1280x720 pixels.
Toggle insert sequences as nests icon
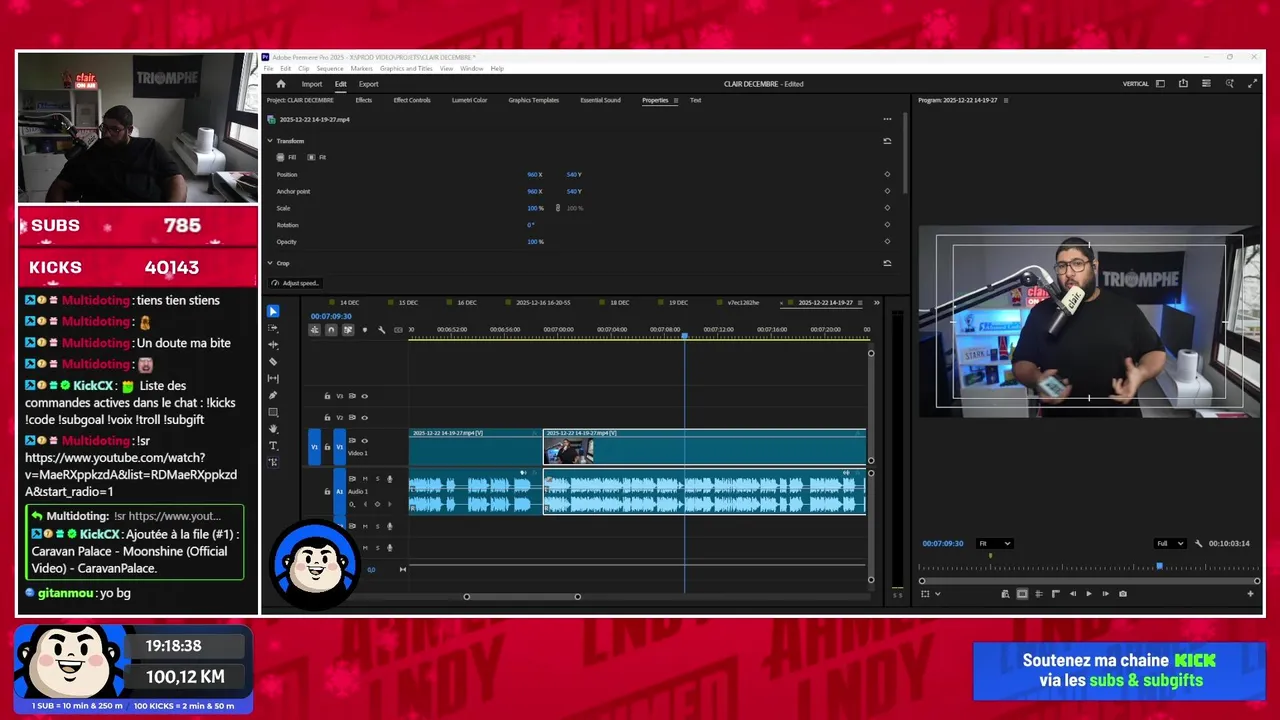click(x=314, y=330)
